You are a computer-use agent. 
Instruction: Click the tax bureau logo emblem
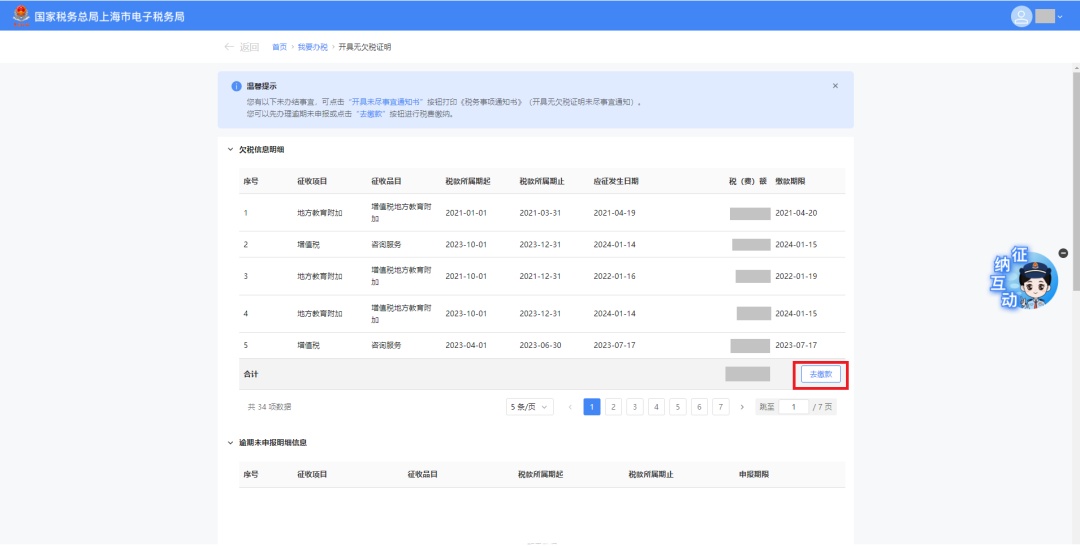(21, 16)
